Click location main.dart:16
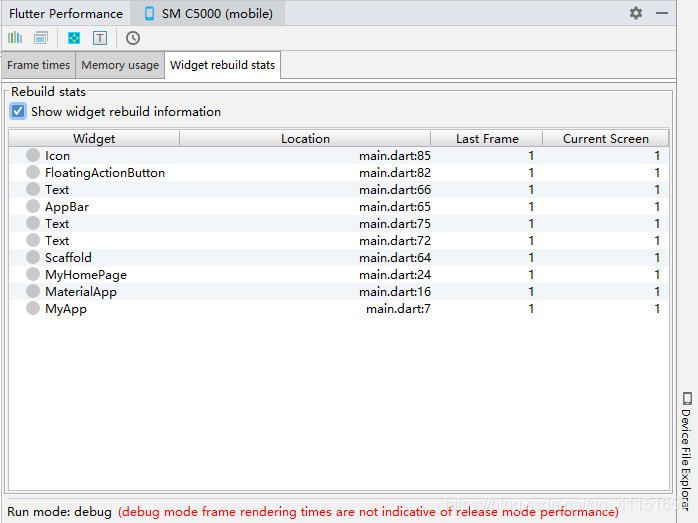698x523 pixels. coord(395,292)
